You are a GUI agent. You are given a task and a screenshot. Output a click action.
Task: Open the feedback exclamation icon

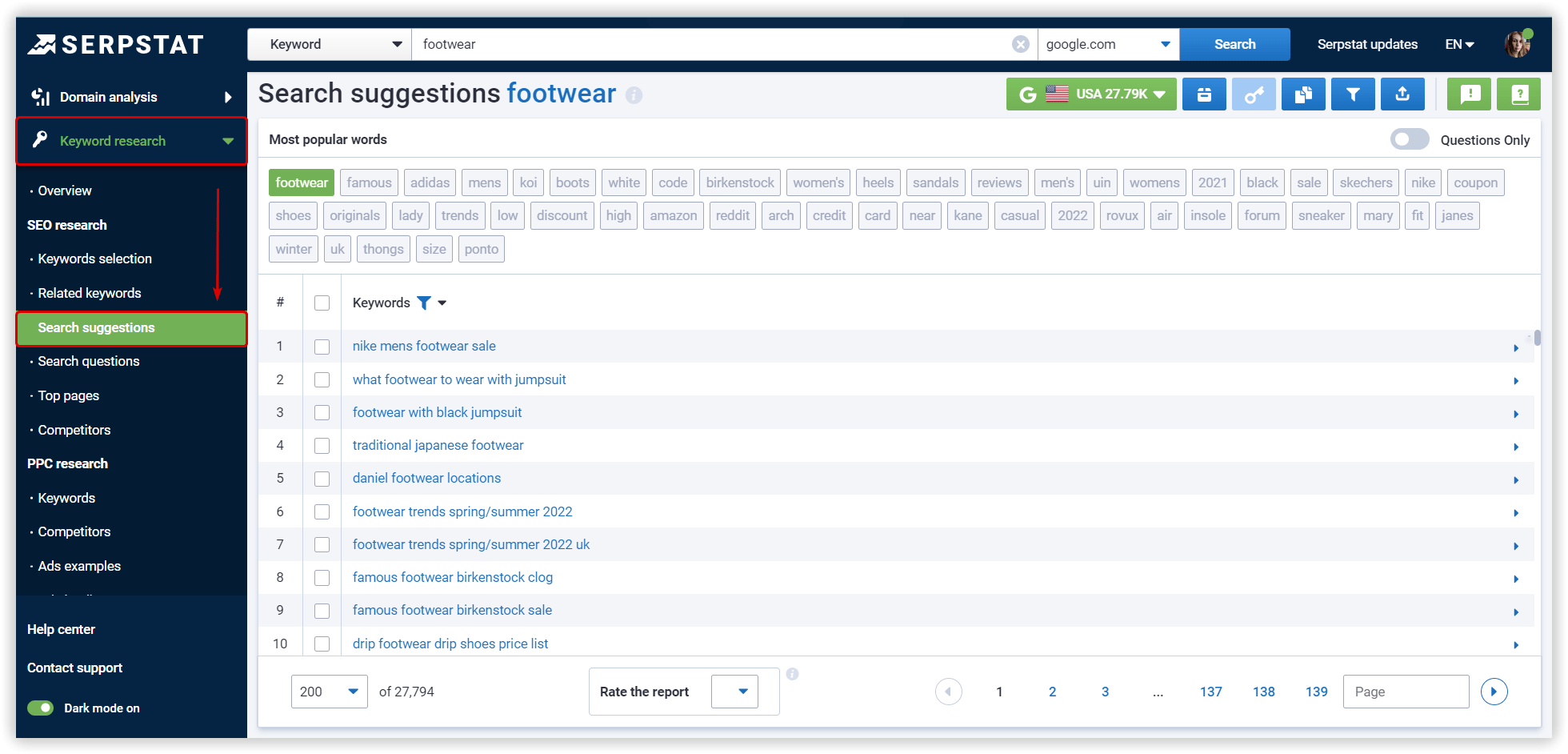pos(1469,94)
